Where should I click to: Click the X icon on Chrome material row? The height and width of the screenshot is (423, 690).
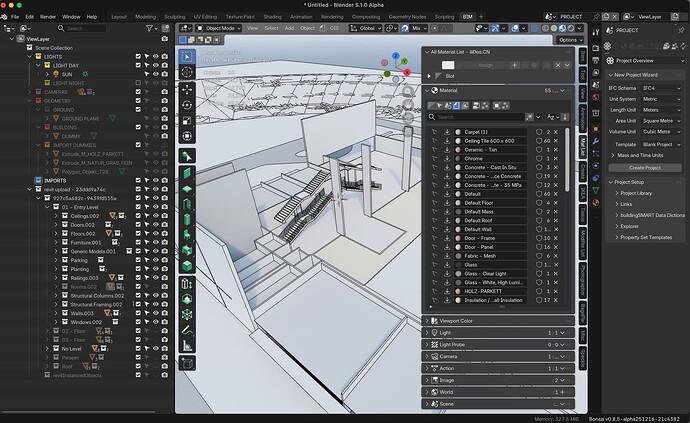(x=556, y=158)
